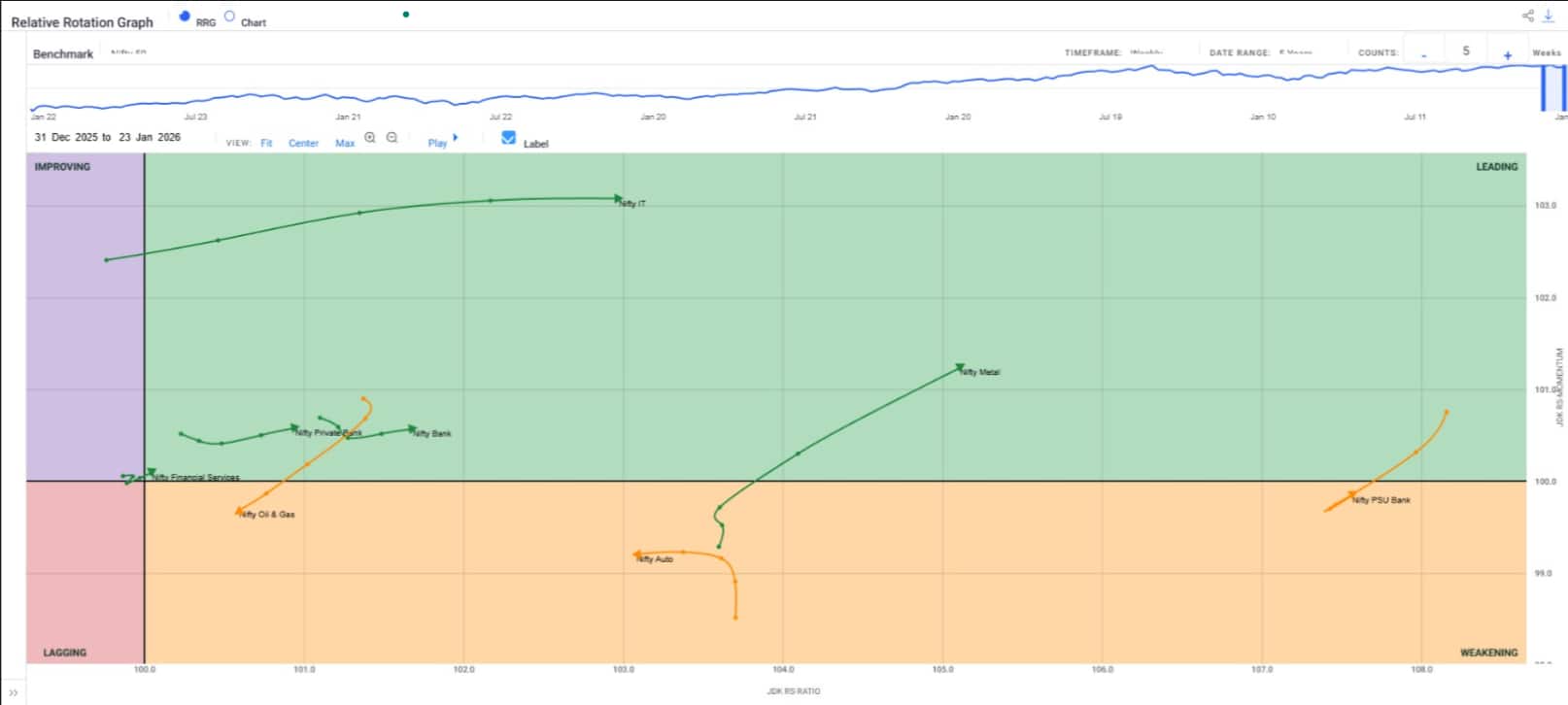Click the Nifty Private Bank label
The height and width of the screenshot is (705, 1568).
click(328, 433)
